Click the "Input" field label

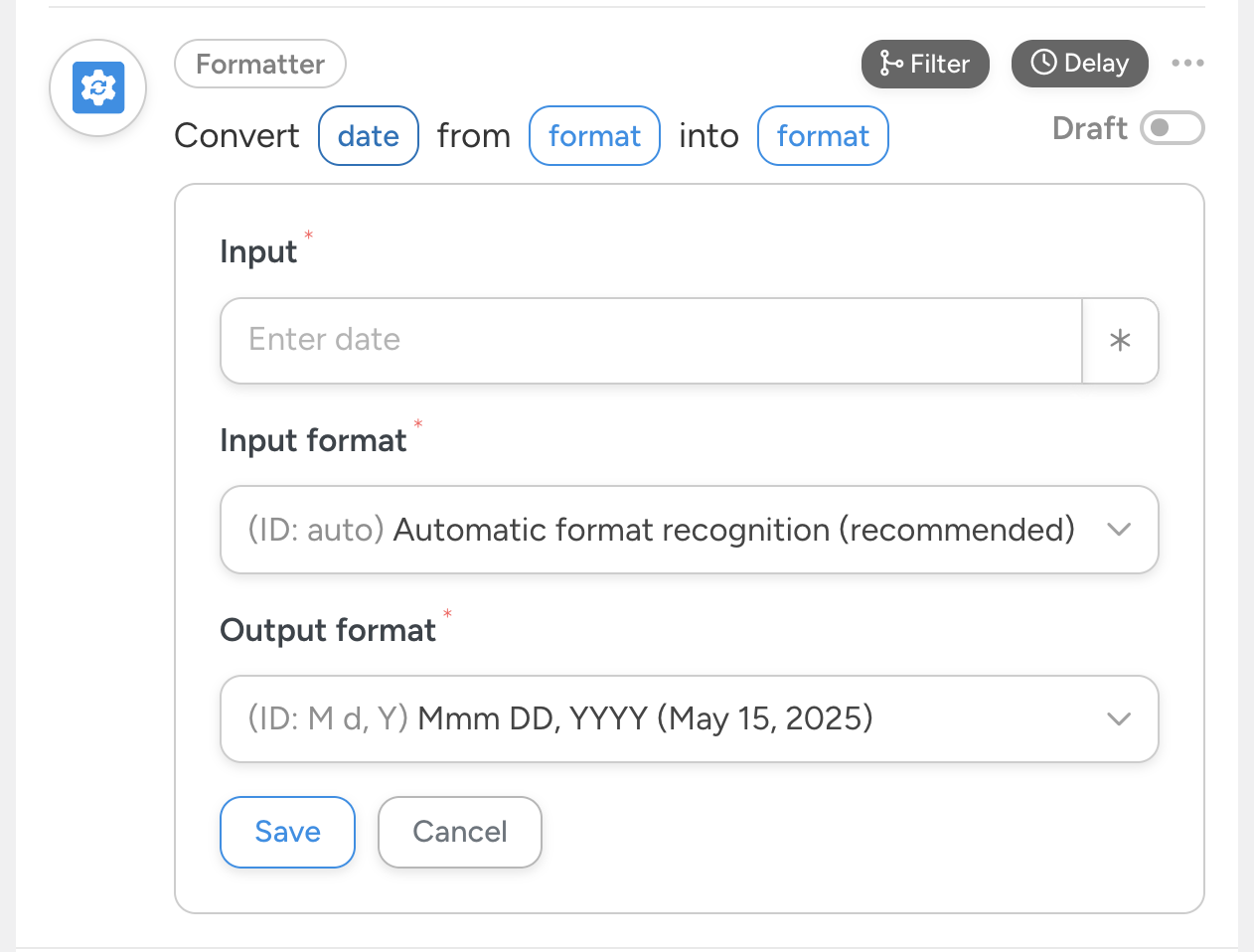(x=258, y=252)
